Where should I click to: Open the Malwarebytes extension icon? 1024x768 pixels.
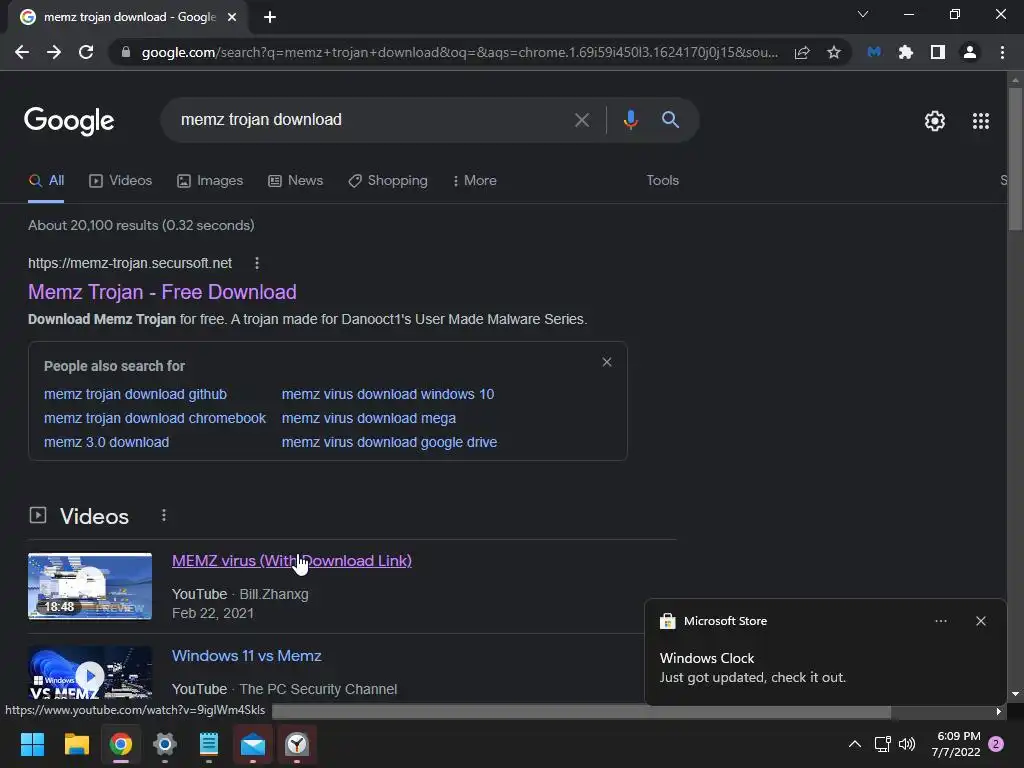(x=874, y=52)
